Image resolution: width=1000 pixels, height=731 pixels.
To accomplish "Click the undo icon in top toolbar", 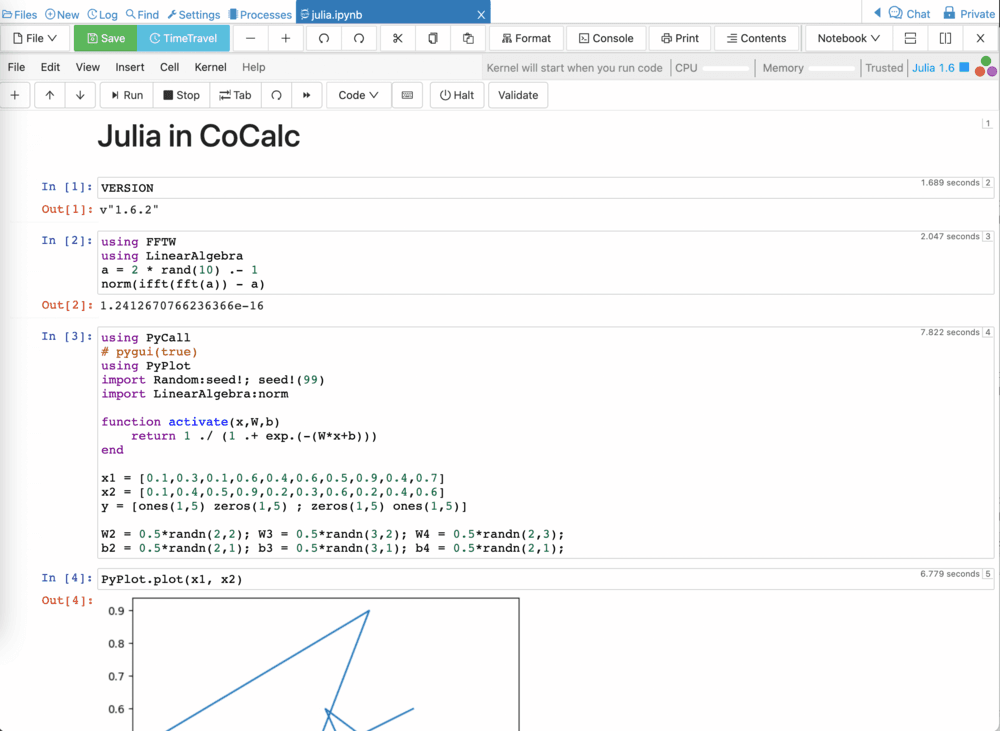I will (324, 38).
